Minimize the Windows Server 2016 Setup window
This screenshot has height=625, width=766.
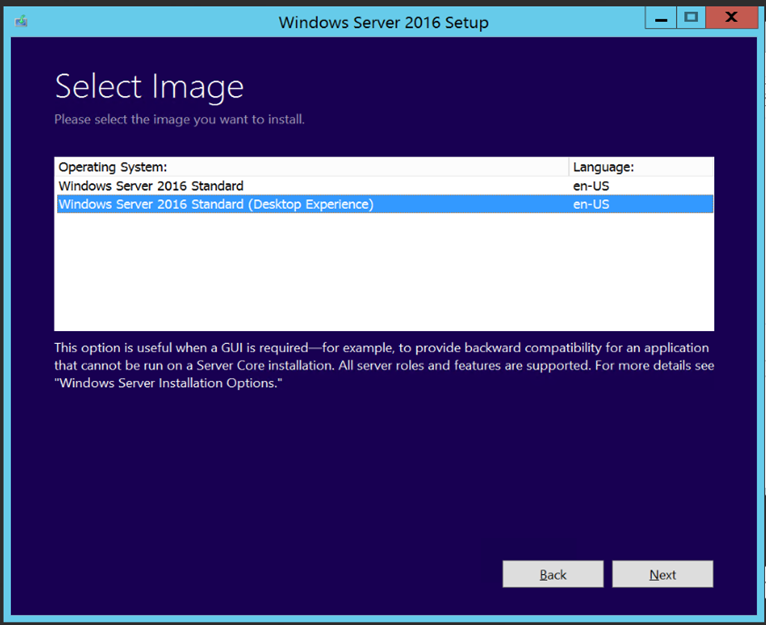pyautogui.click(x=661, y=18)
